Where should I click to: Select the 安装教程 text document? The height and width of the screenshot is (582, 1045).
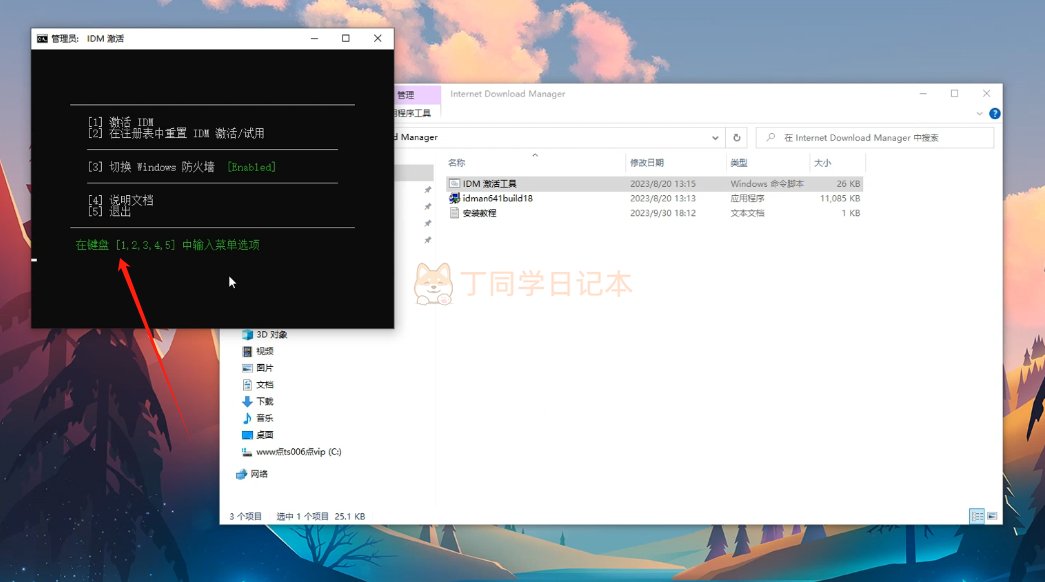pos(479,213)
